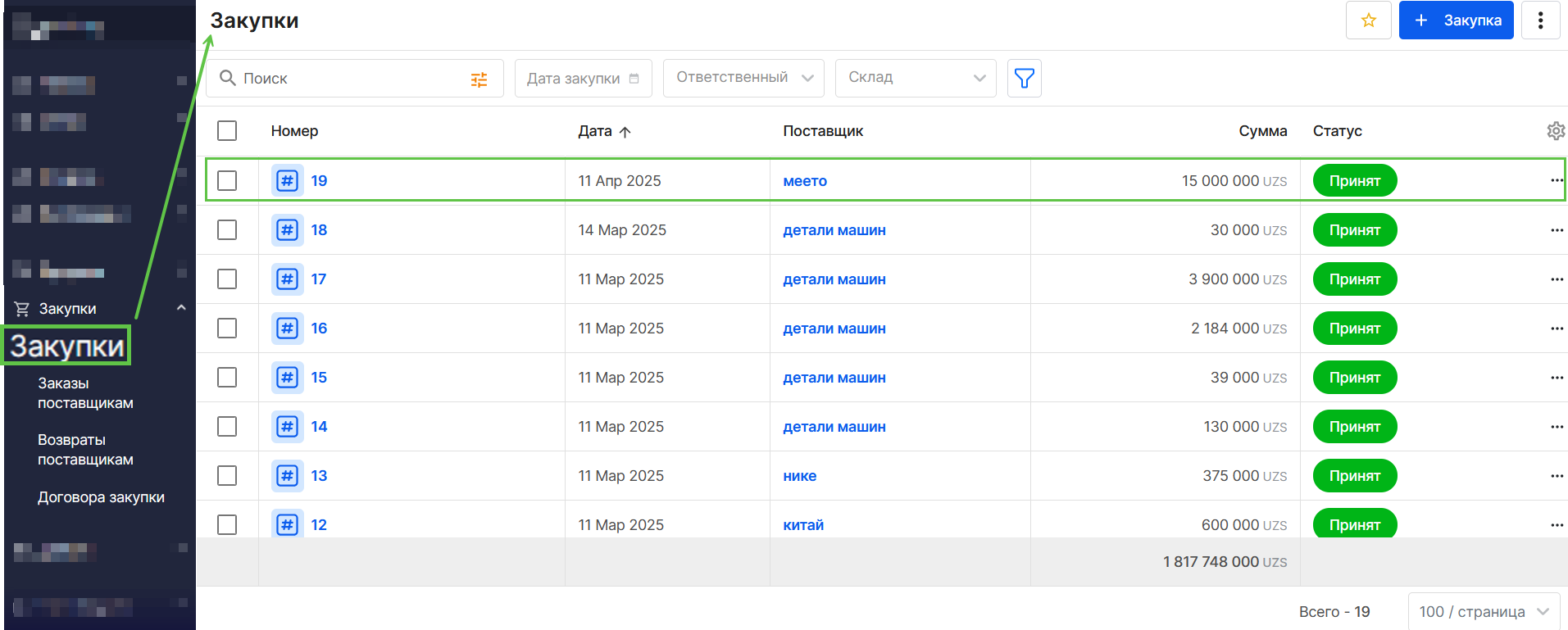Click the blue Закупка create button

[x=1456, y=20]
